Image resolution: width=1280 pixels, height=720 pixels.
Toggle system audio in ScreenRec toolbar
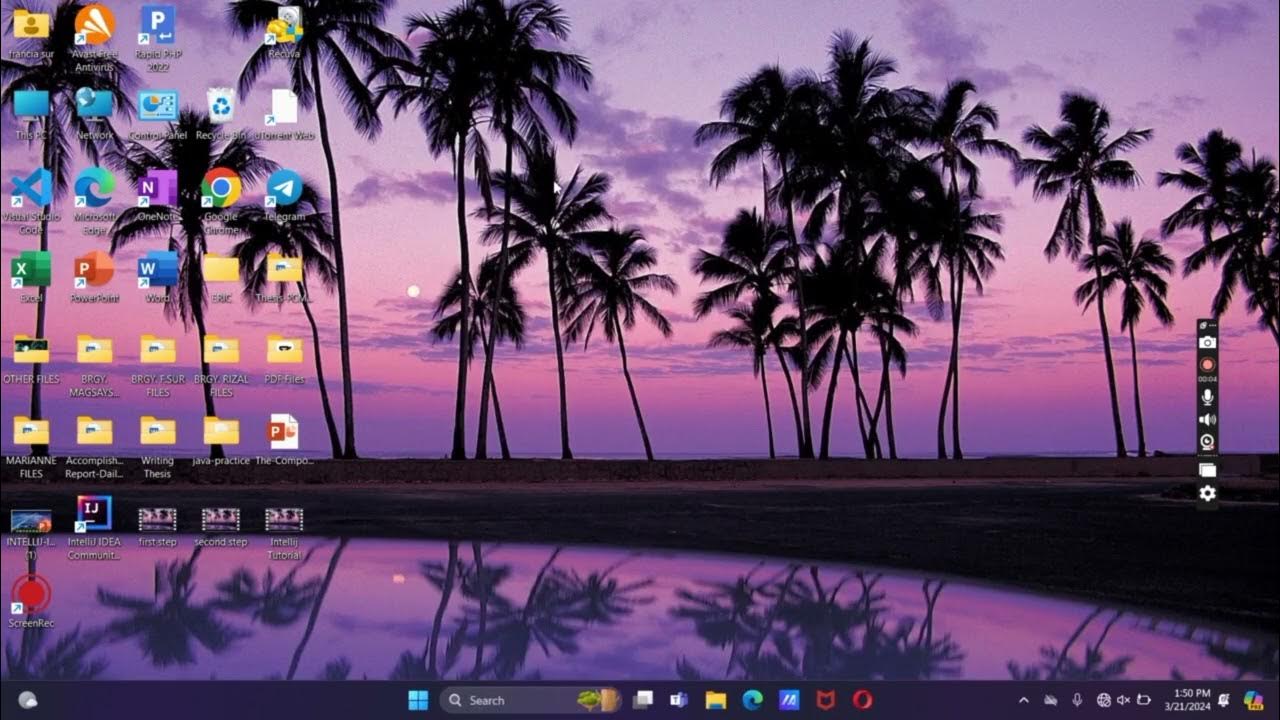pos(1207,419)
